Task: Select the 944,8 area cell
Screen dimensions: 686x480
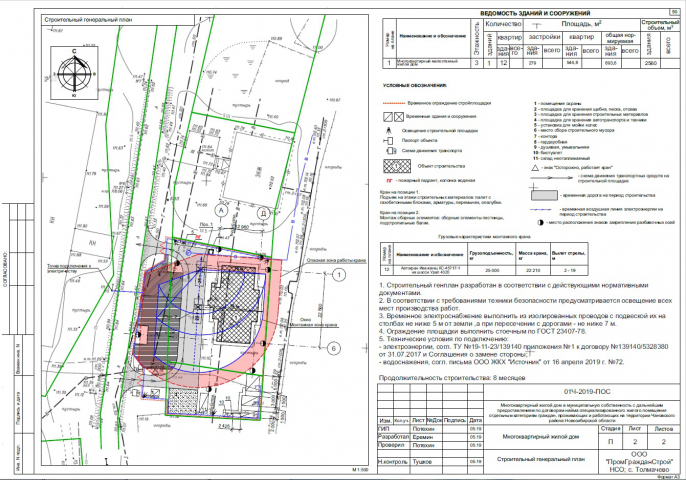Action: click(x=571, y=63)
